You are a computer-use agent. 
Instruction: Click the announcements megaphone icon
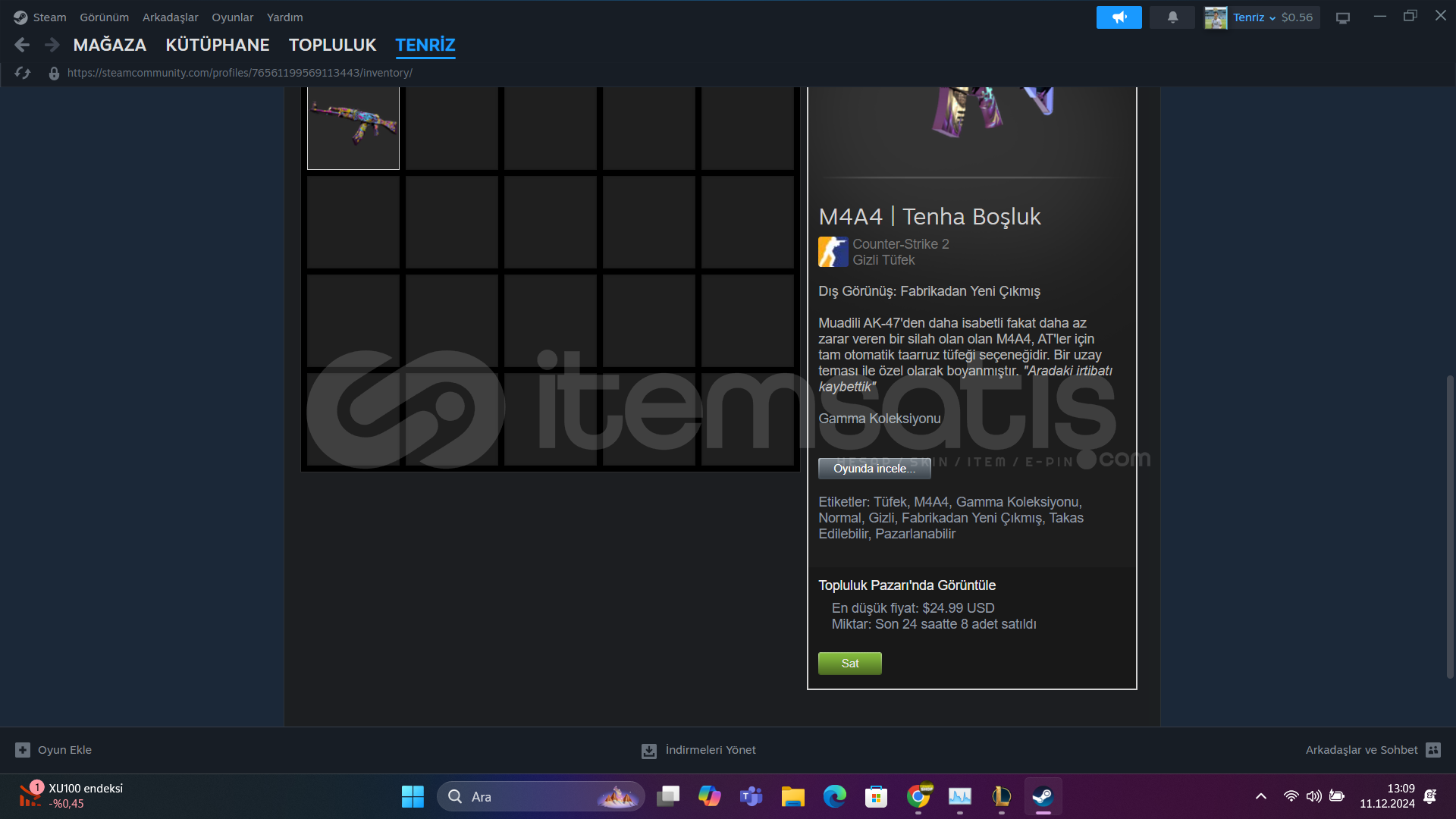point(1119,17)
